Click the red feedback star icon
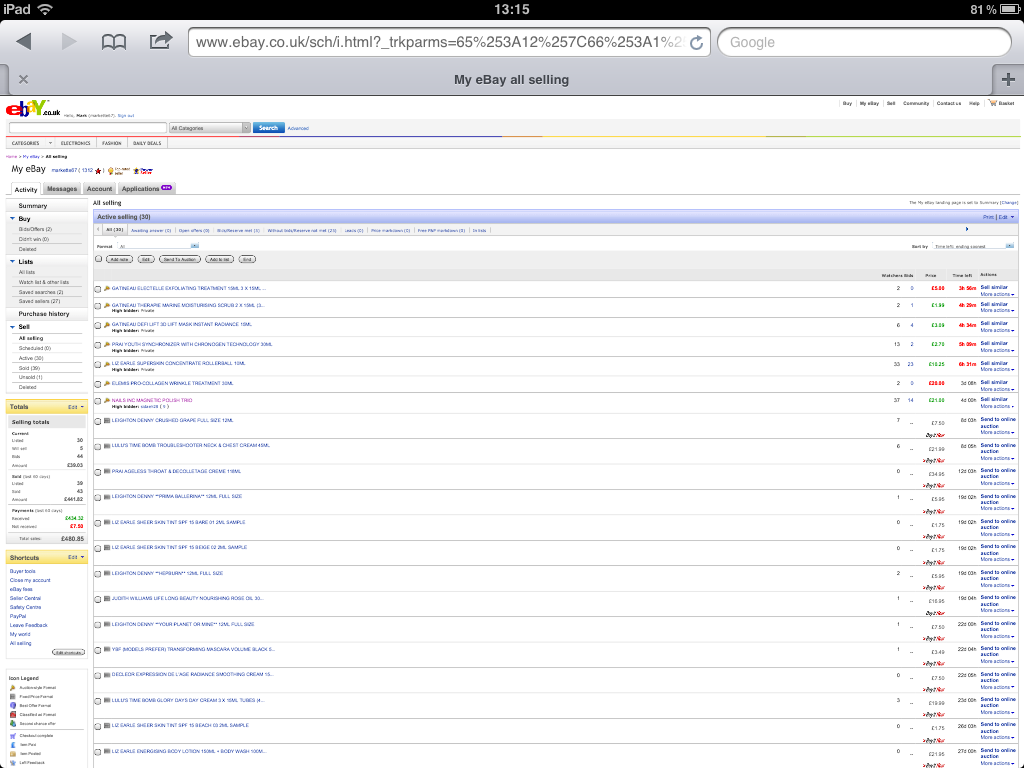Screen dimensions: 1024x768 pyautogui.click(x=98, y=171)
